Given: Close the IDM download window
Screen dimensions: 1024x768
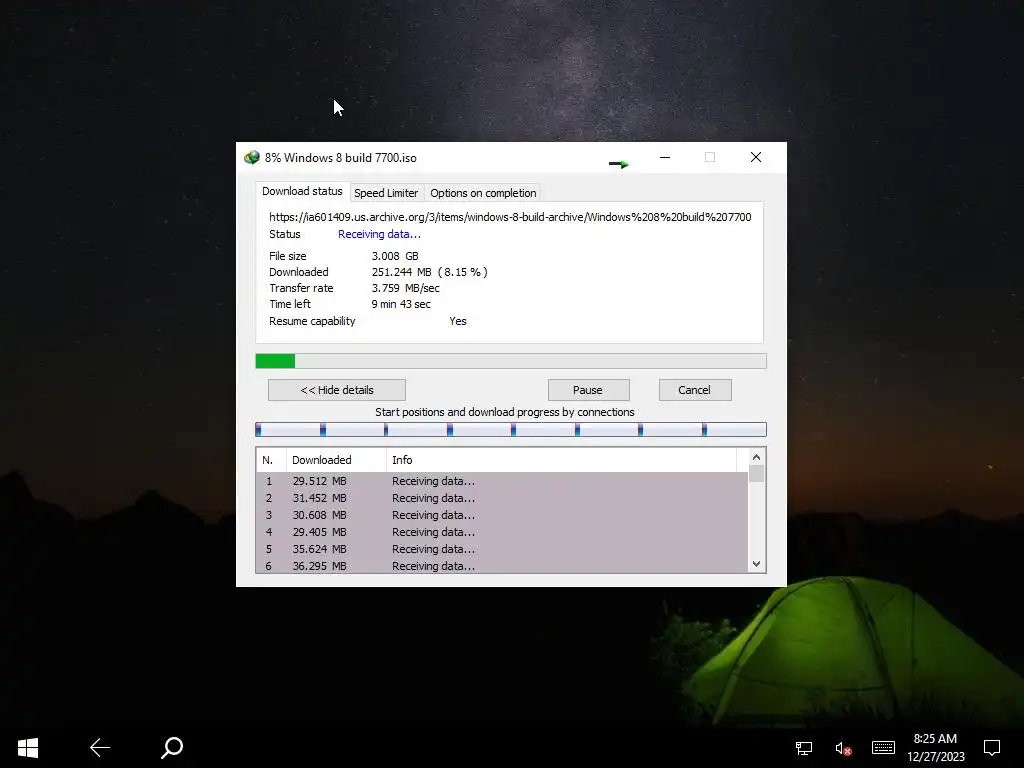Looking at the screenshot, I should point(756,157).
